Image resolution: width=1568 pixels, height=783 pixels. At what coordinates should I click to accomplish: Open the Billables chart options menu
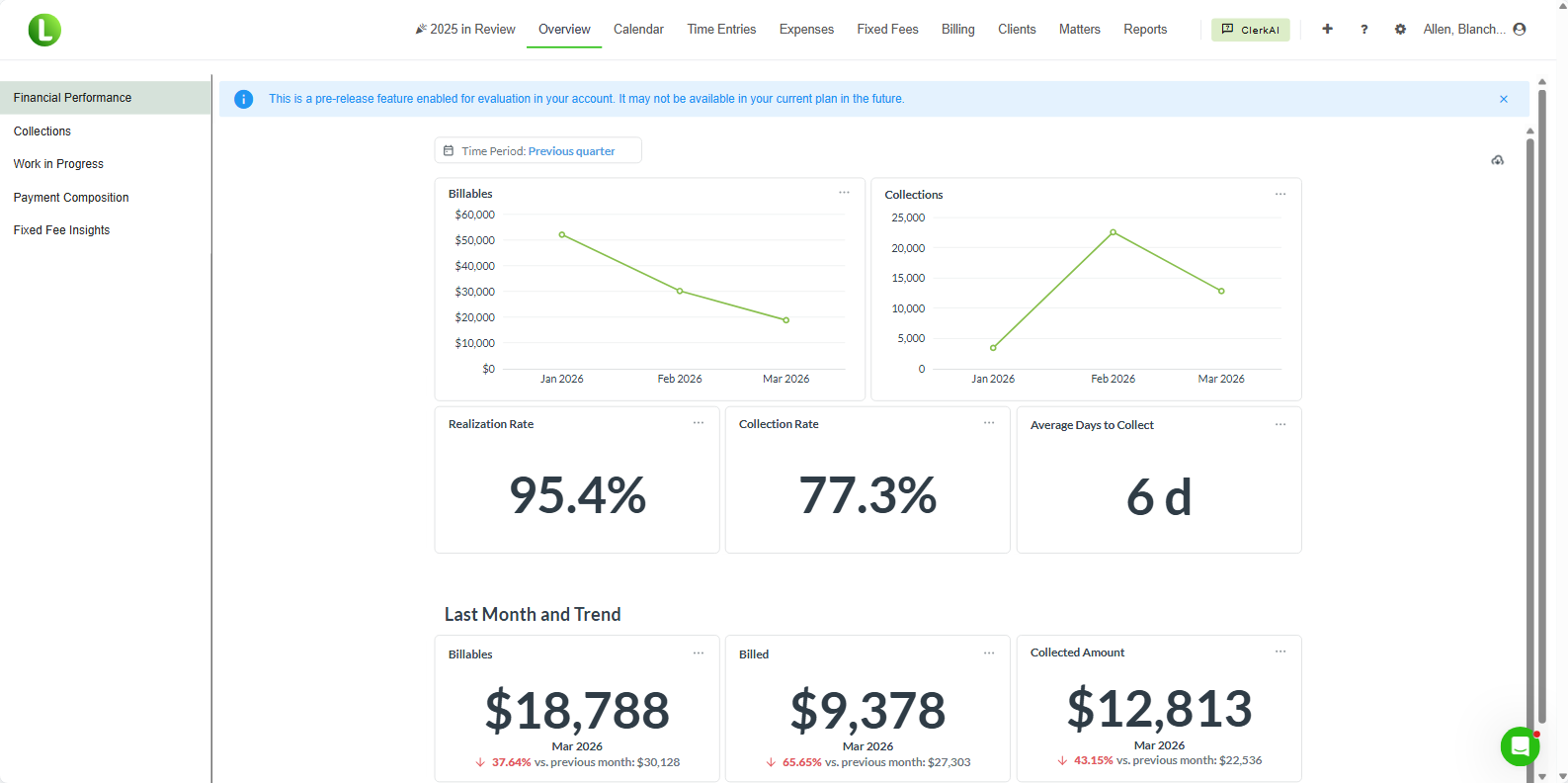[x=845, y=193]
